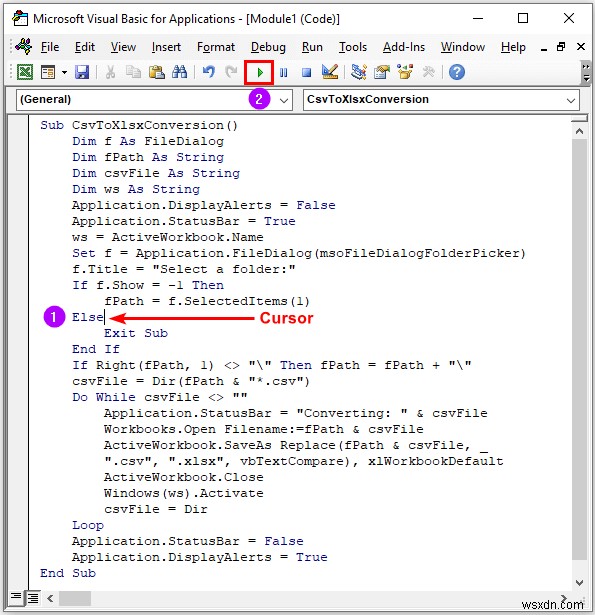Open the View menu
Image resolution: width=595 pixels, height=615 pixels.
[123, 47]
